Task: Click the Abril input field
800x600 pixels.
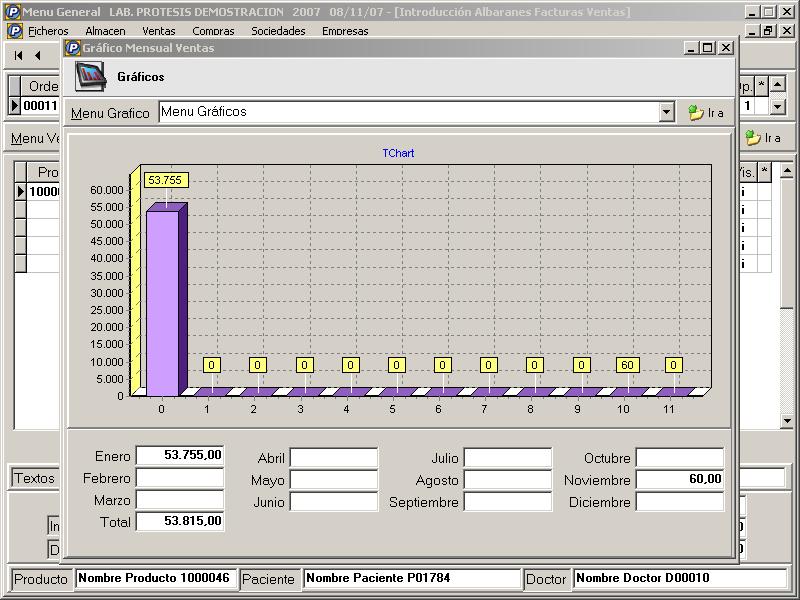Action: [334, 458]
